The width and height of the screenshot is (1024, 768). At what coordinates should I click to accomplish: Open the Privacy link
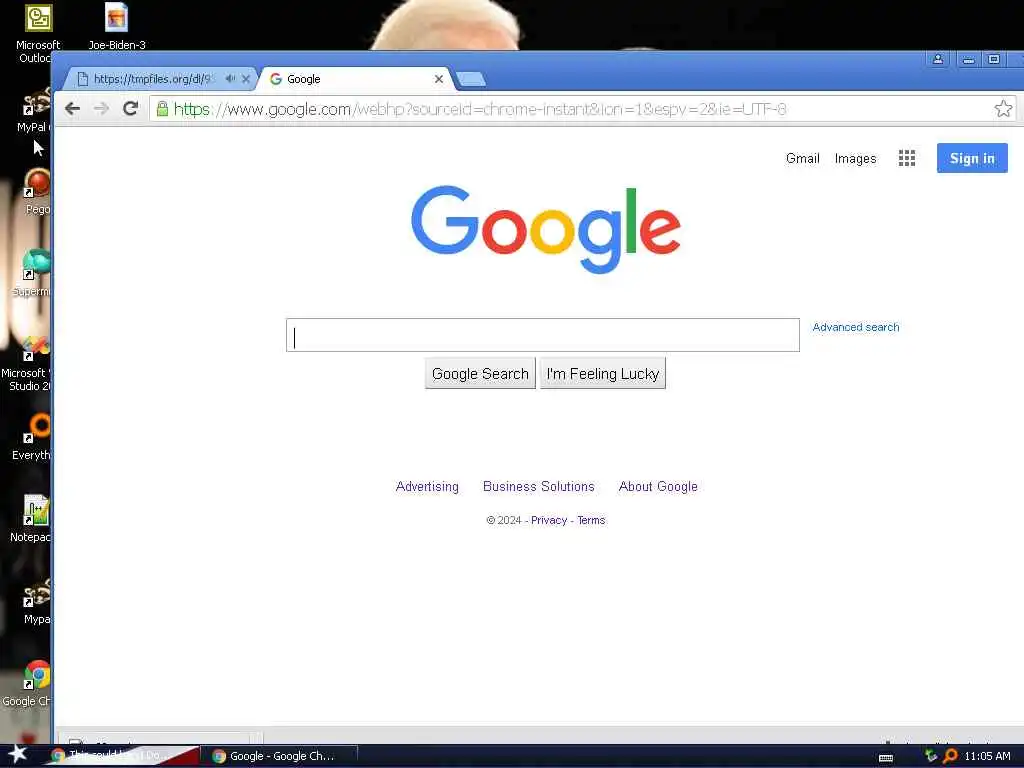click(549, 520)
